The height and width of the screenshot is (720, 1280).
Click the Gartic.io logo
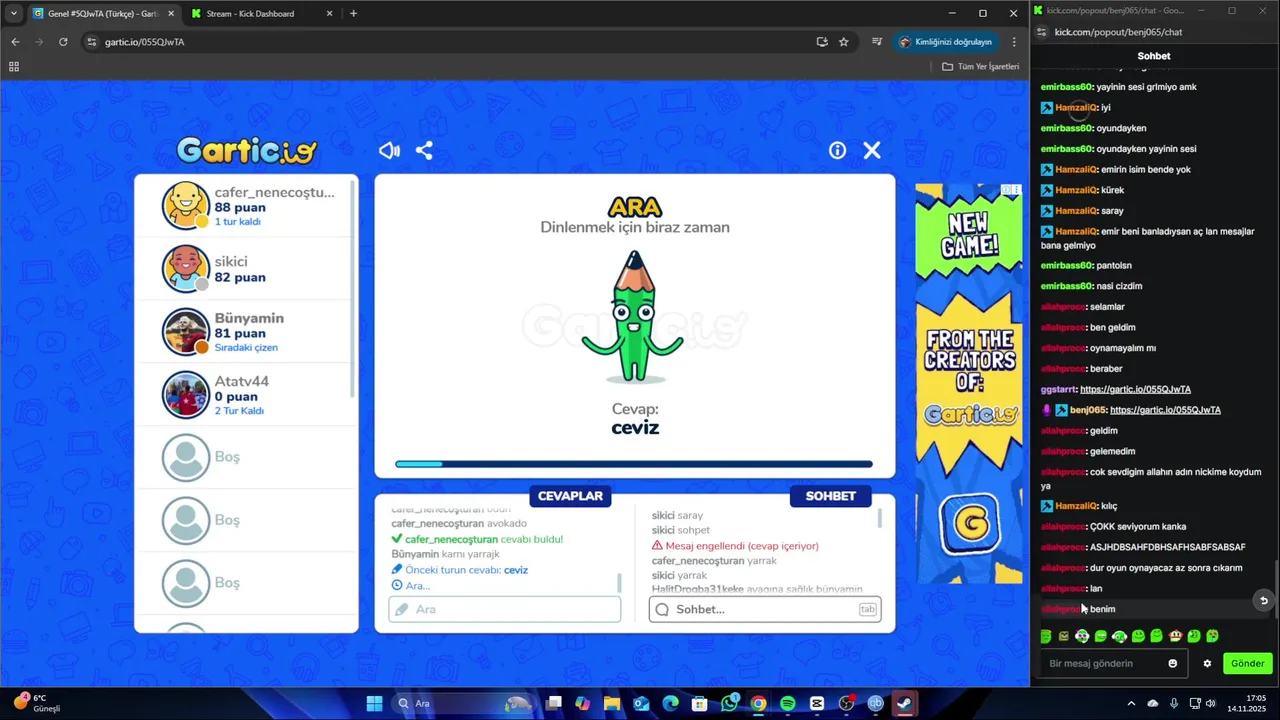pyautogui.click(x=247, y=150)
